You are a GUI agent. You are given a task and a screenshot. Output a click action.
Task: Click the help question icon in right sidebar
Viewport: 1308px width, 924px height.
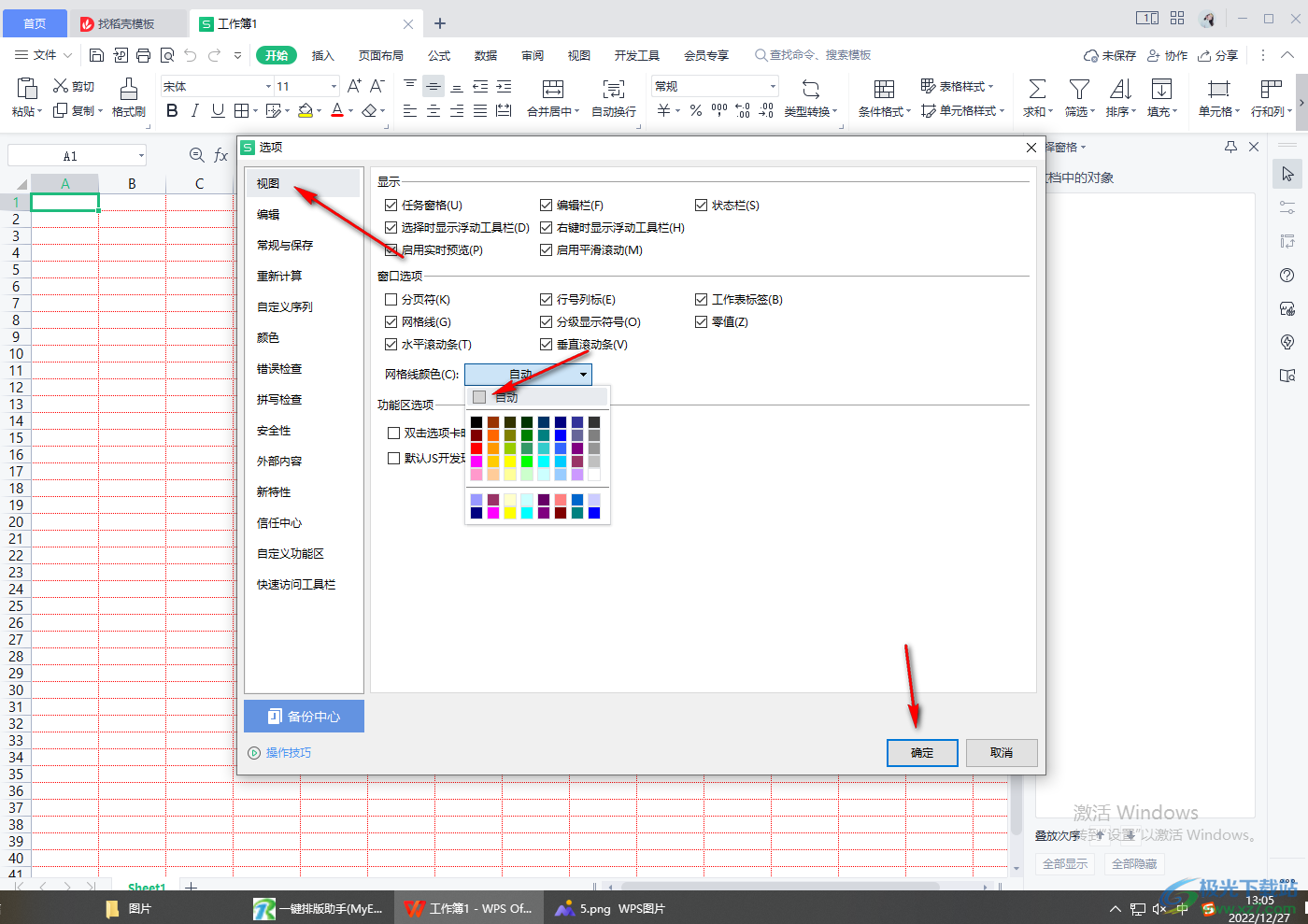pyautogui.click(x=1287, y=275)
